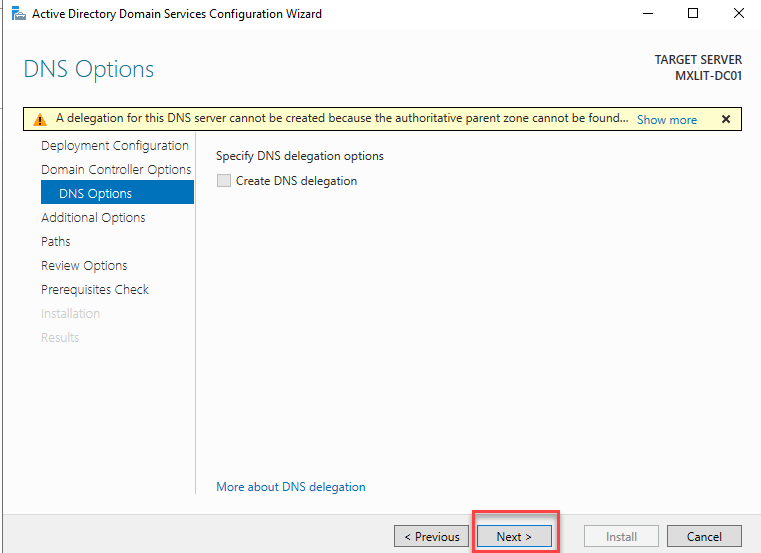Jump to Review Options step
Viewport: 761px width, 553px height.
pyautogui.click(x=84, y=266)
